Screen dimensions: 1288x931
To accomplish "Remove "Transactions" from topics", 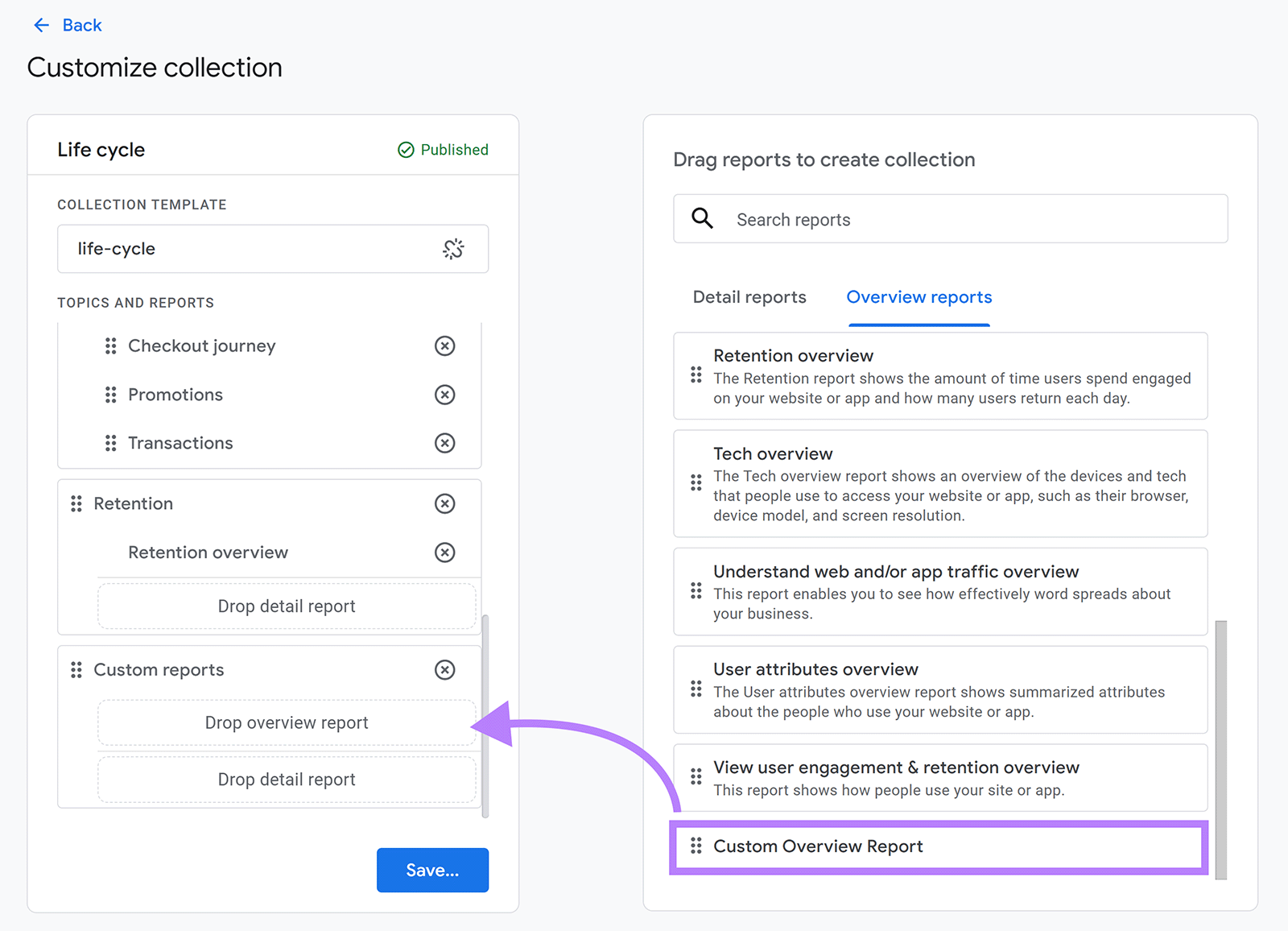I will coord(444,442).
